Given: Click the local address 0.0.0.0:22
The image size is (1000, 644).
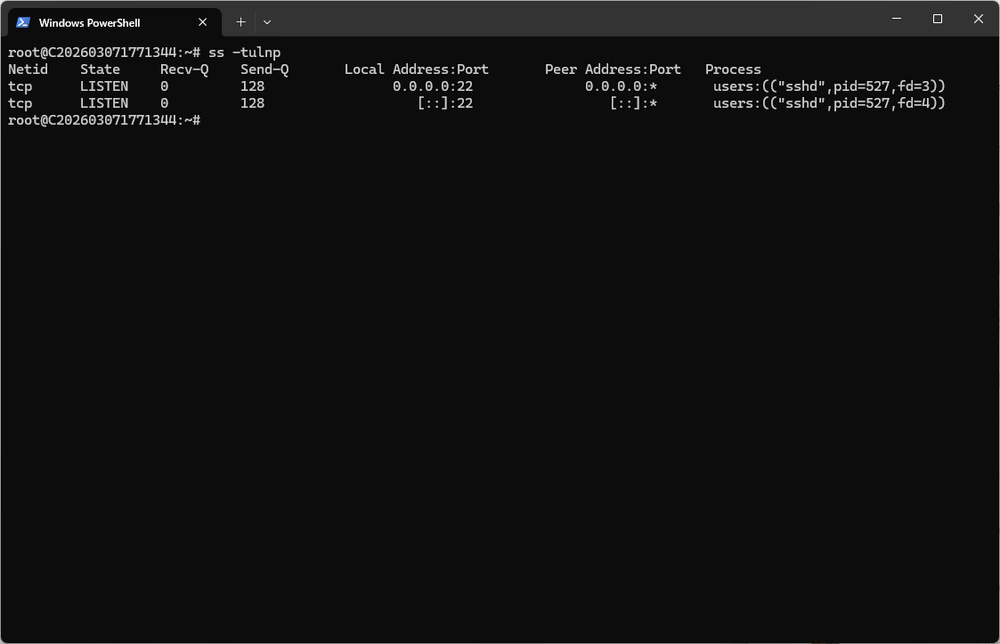Looking at the screenshot, I should tap(432, 87).
